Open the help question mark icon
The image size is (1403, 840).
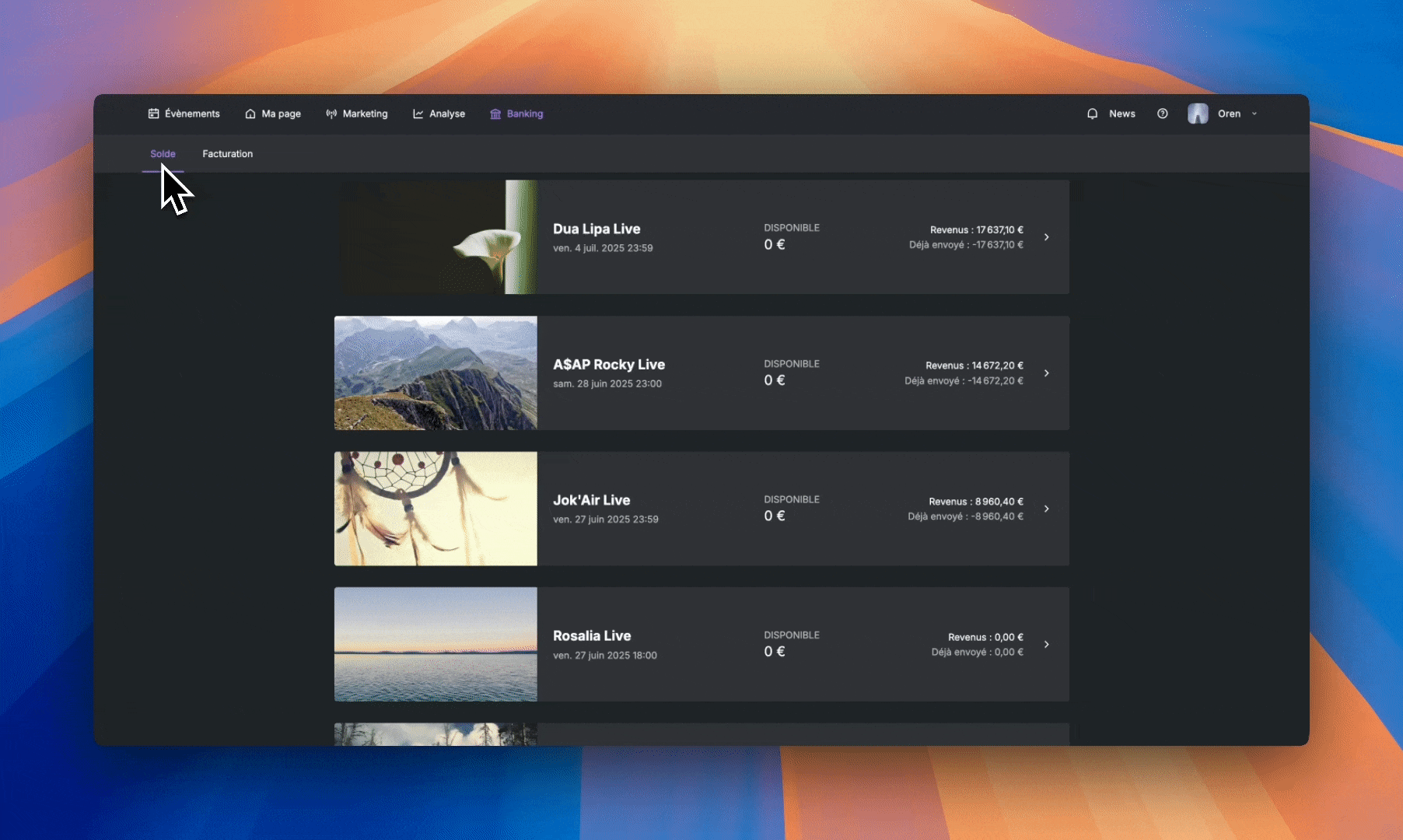click(x=1163, y=114)
